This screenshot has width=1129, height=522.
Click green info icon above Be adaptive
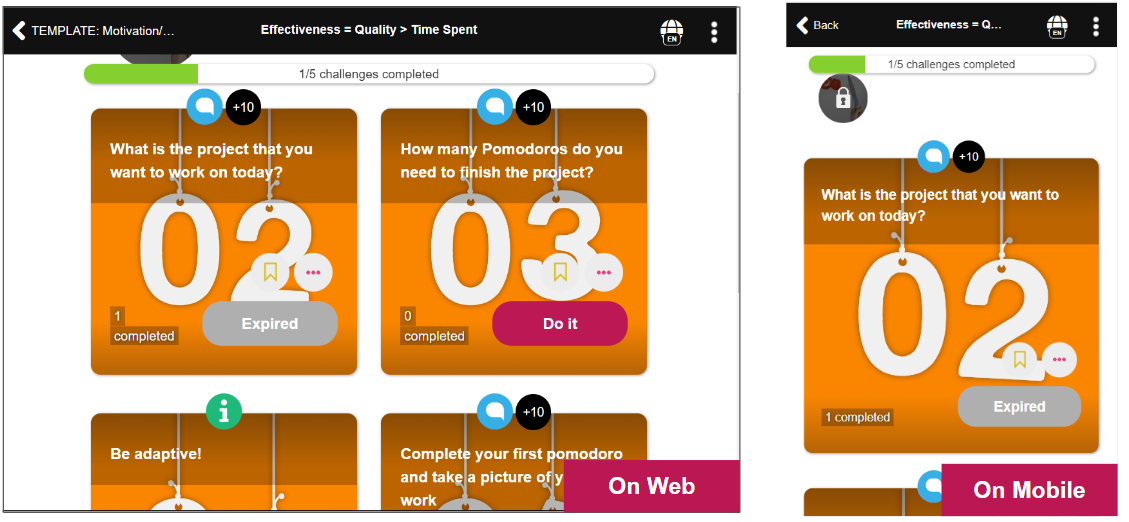(224, 412)
